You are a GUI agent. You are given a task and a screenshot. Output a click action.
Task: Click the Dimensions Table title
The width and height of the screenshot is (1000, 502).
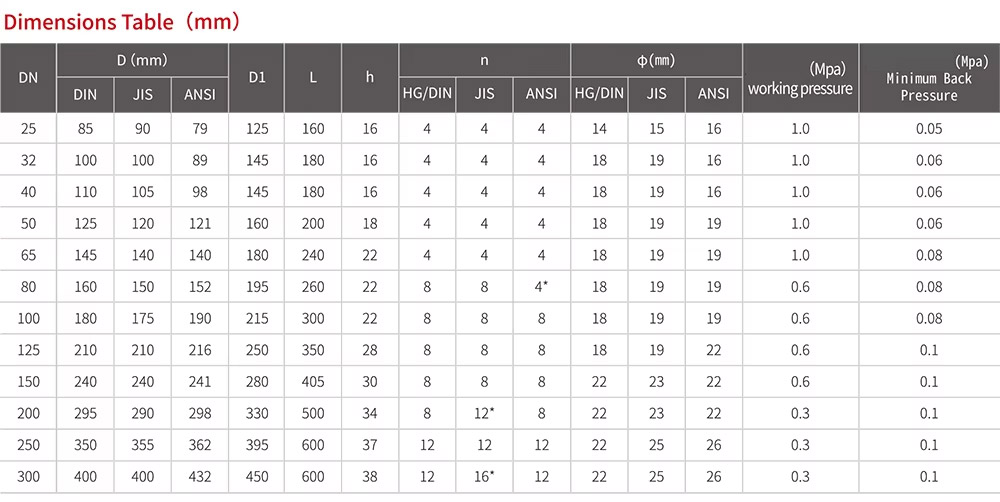click(122, 20)
